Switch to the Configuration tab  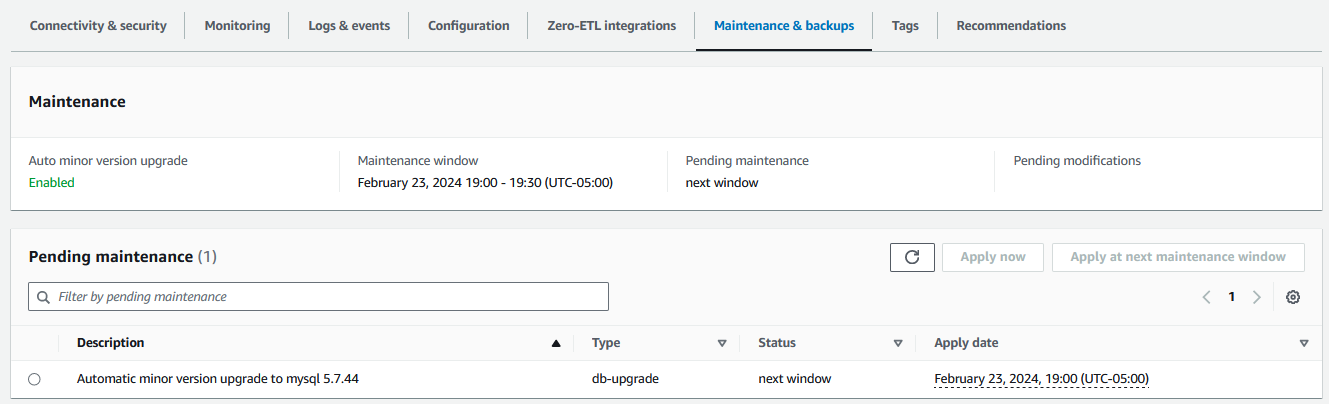[469, 26]
